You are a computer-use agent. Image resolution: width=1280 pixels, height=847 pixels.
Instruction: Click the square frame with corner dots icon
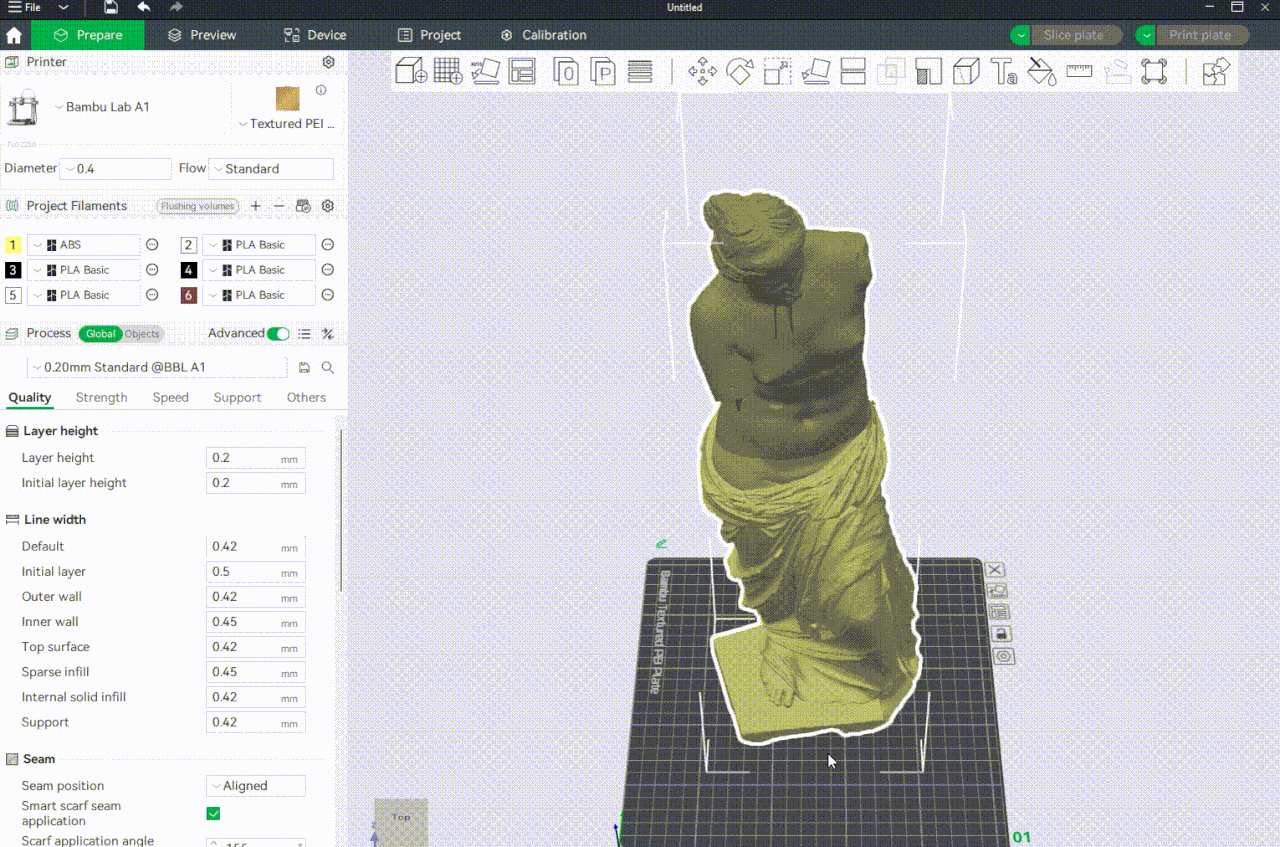(x=1154, y=71)
